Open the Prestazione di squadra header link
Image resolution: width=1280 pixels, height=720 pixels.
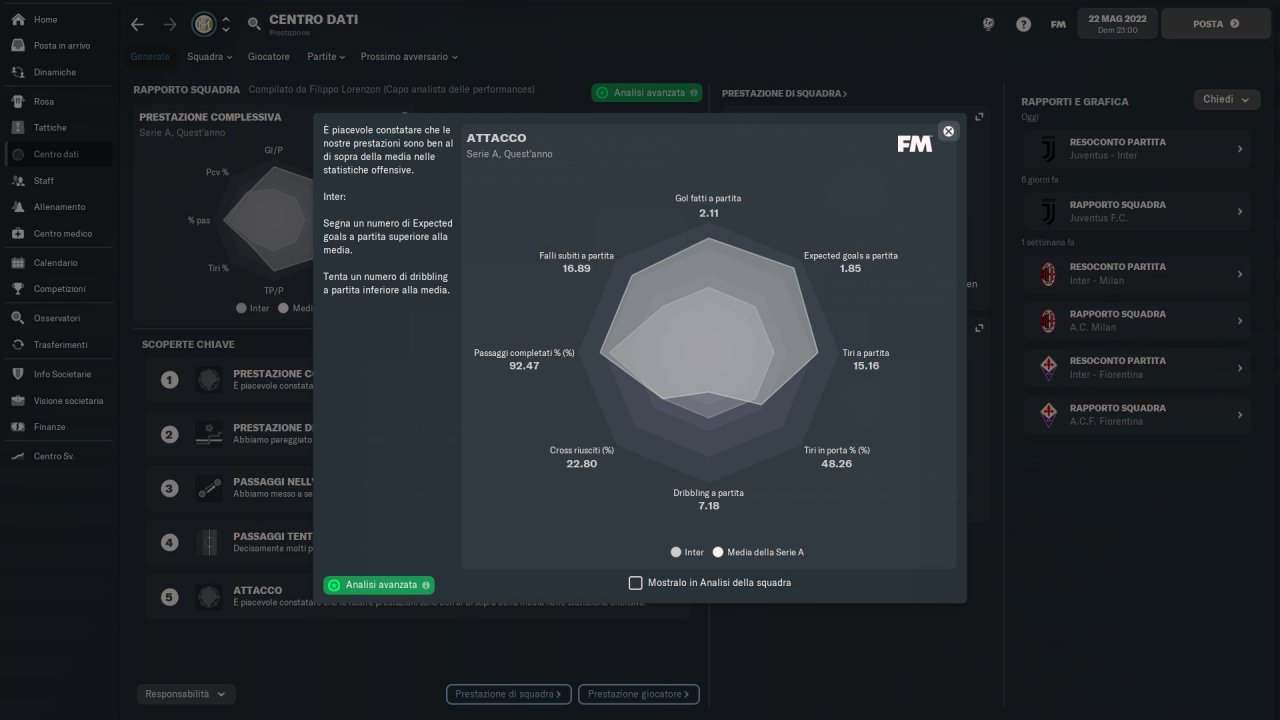point(785,93)
